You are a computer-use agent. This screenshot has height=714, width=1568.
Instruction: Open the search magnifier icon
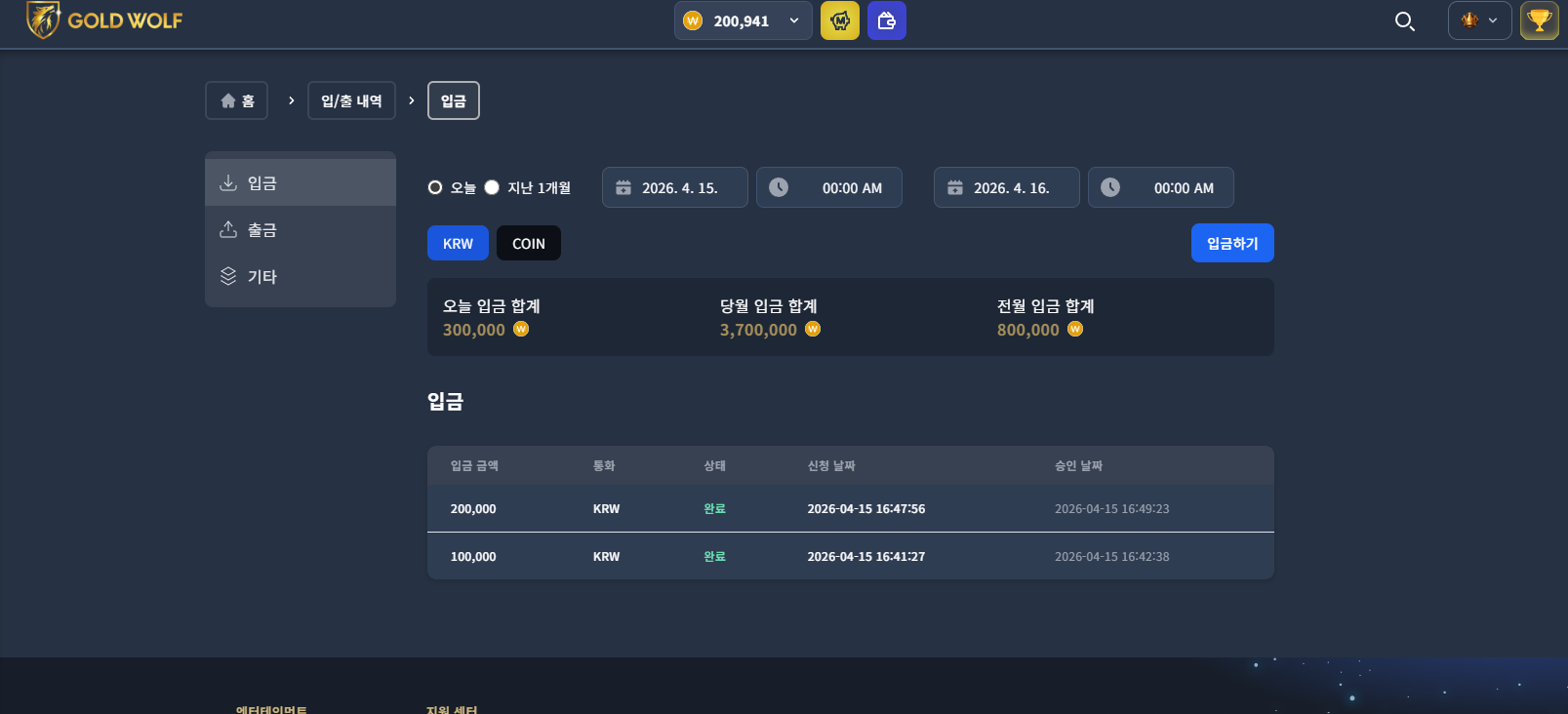coord(1404,20)
